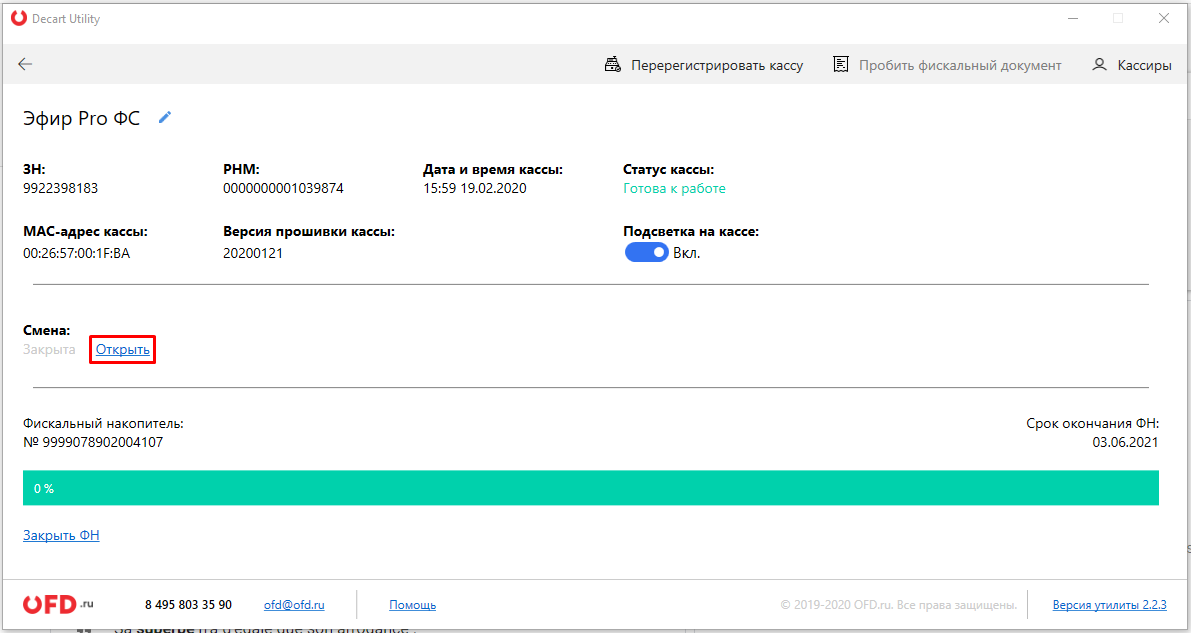Click the status text Готова к работе
Viewport: 1191px width, 633px height.
point(674,188)
